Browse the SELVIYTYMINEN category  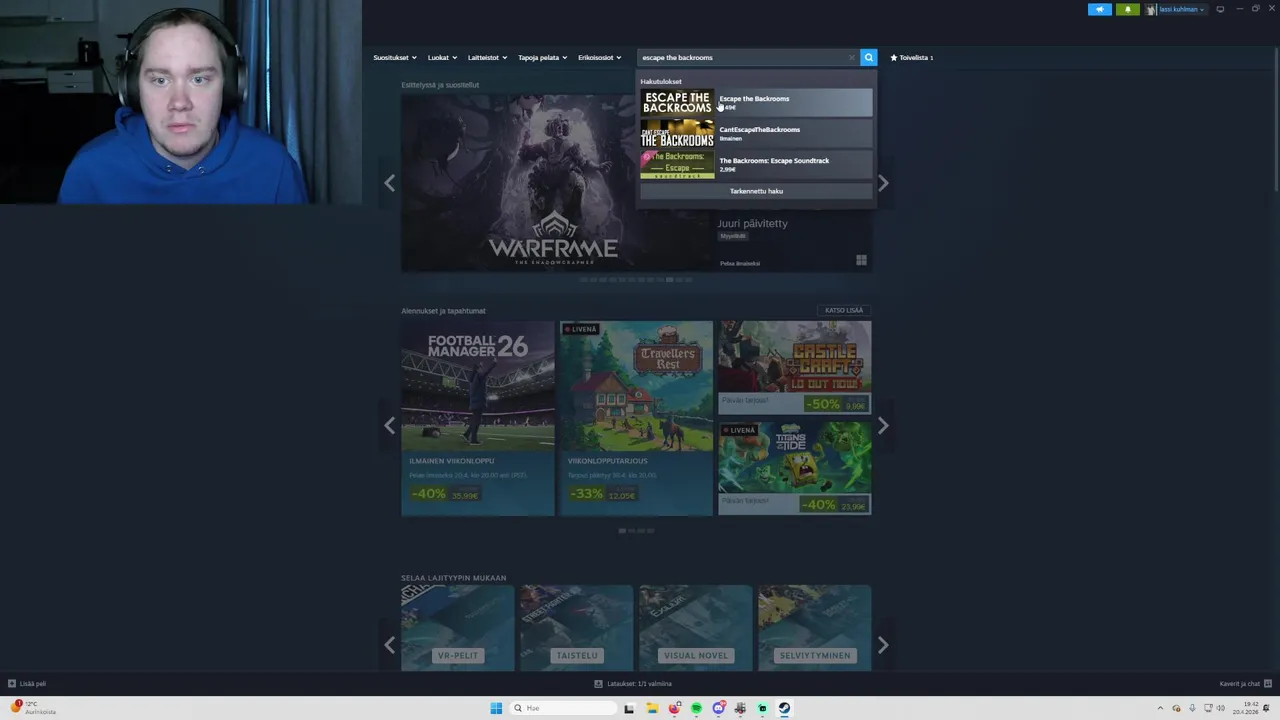coord(814,628)
